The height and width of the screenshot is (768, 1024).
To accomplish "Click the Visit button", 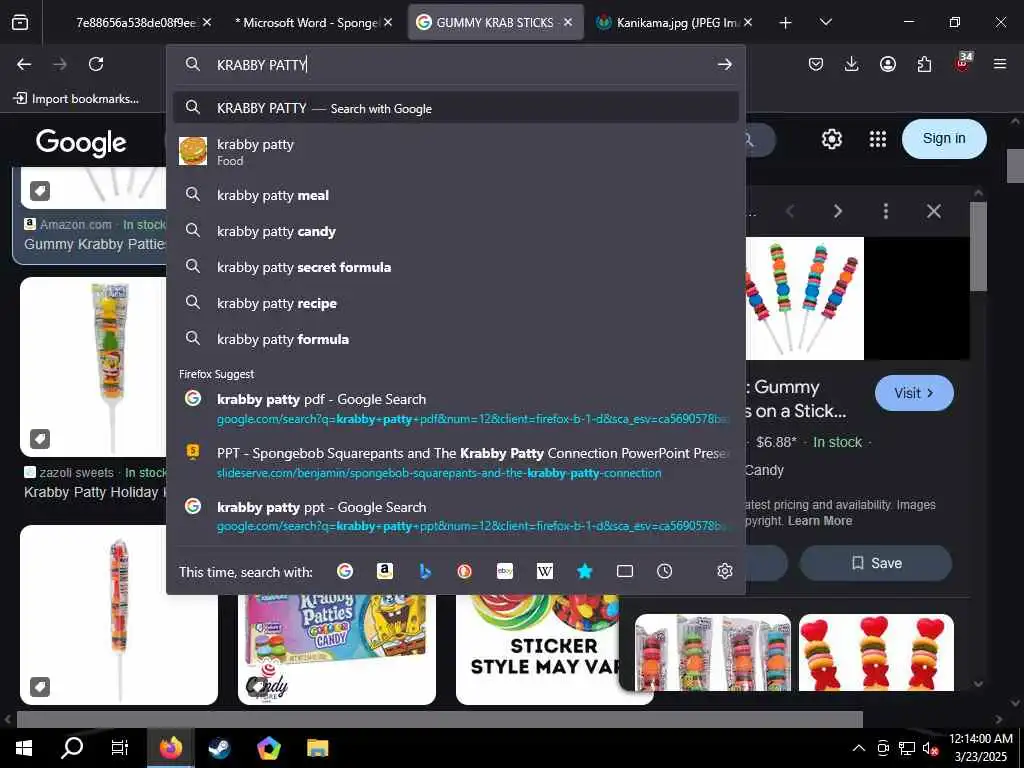I will coord(914,392).
